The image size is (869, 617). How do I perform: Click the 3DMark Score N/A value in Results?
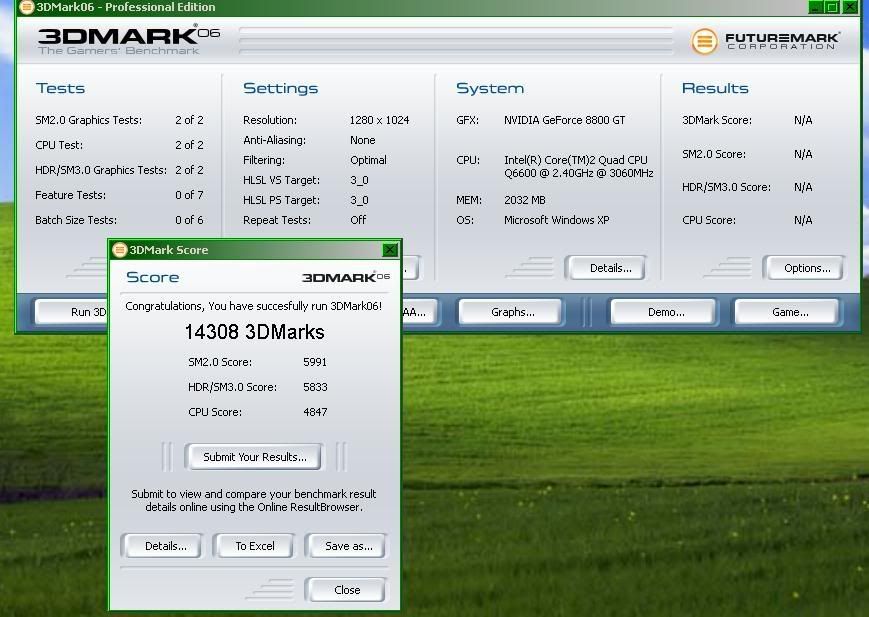pyautogui.click(x=803, y=120)
